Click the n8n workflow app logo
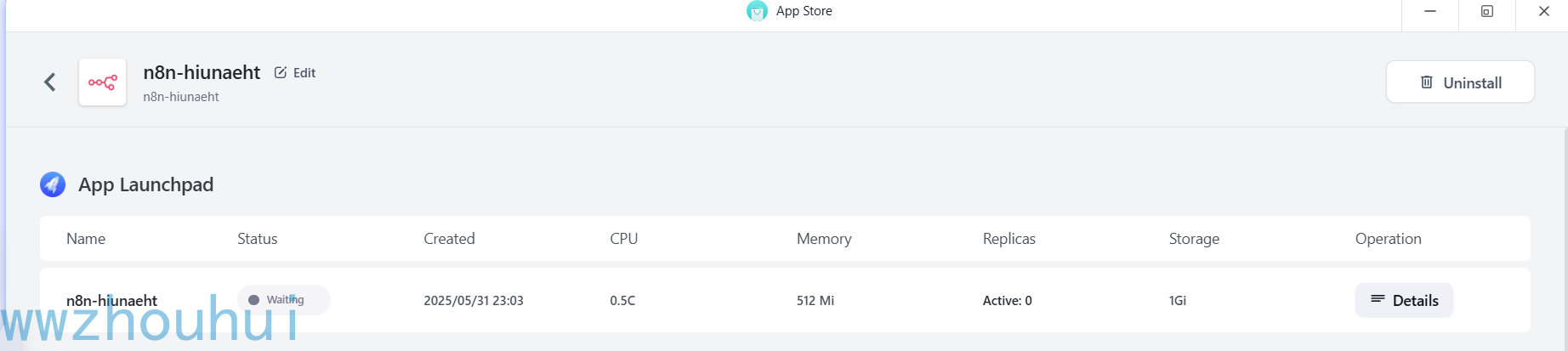The image size is (1568, 351). pyautogui.click(x=102, y=82)
